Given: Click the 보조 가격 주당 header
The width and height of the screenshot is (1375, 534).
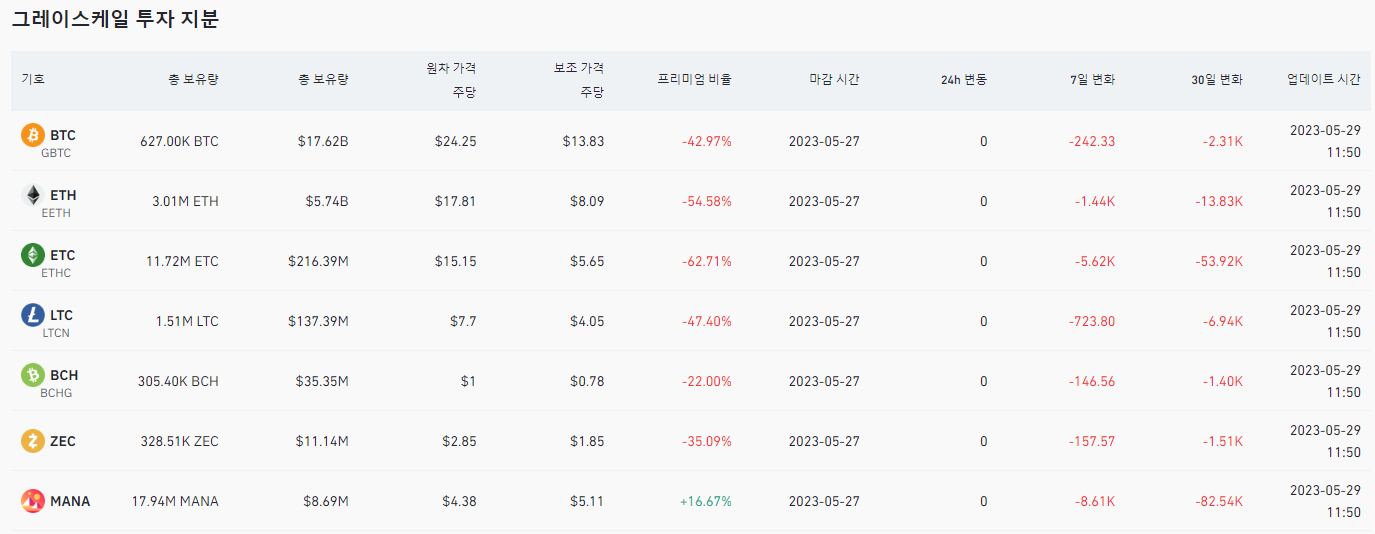Looking at the screenshot, I should [579, 79].
